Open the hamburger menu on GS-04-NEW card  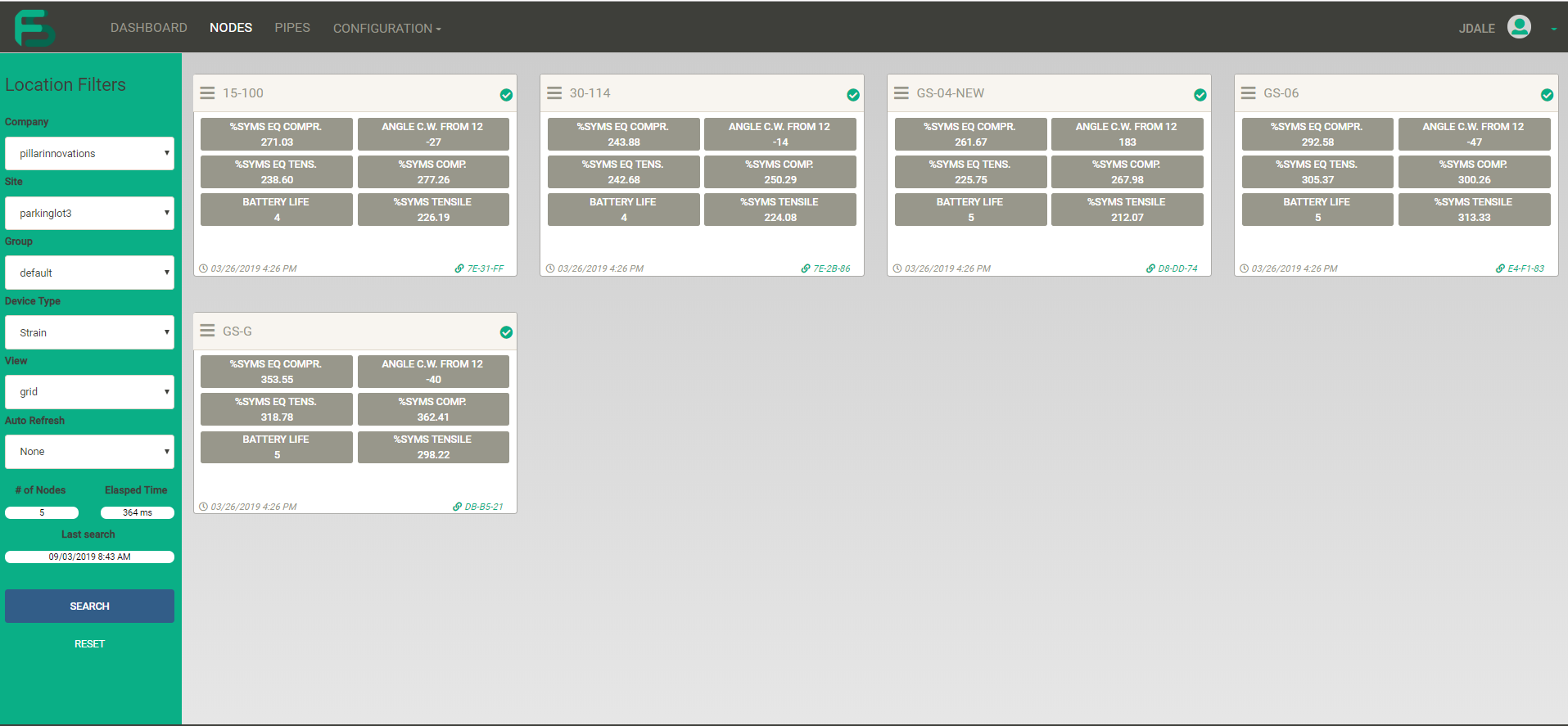(x=901, y=93)
